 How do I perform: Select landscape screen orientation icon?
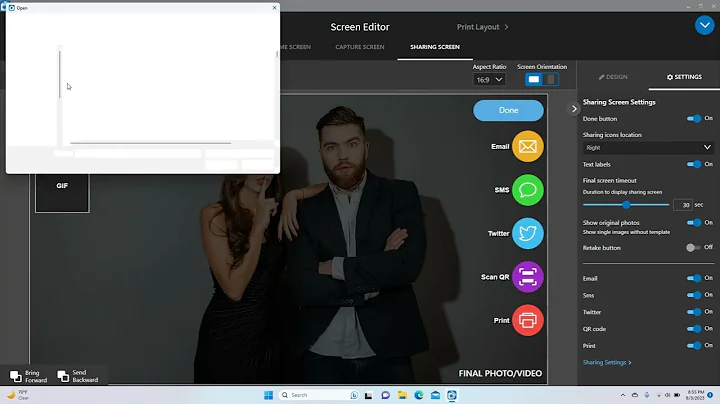coord(534,79)
